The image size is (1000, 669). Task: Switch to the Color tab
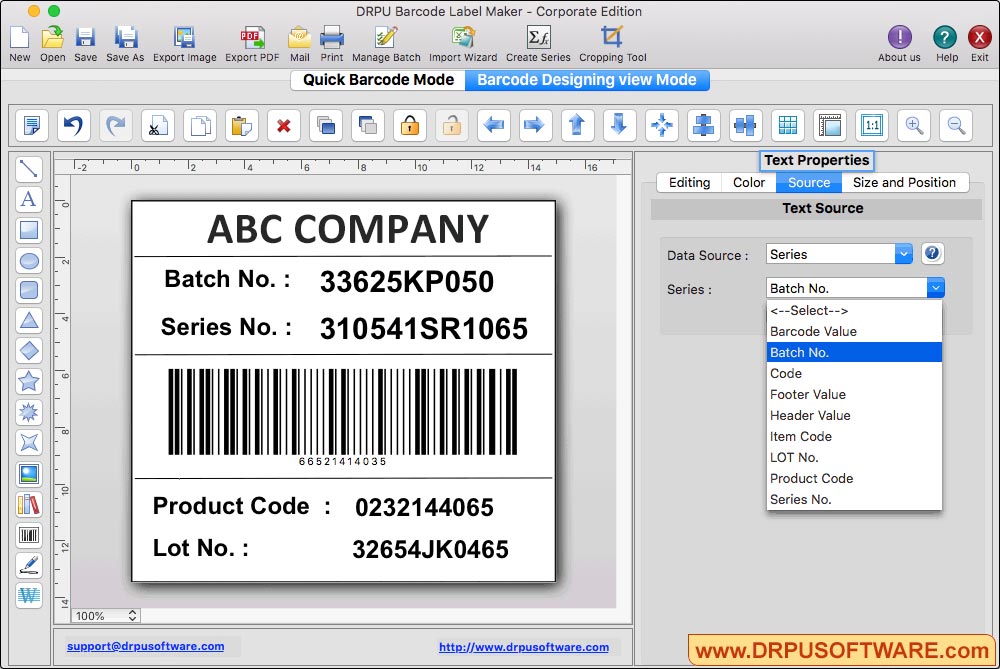748,182
